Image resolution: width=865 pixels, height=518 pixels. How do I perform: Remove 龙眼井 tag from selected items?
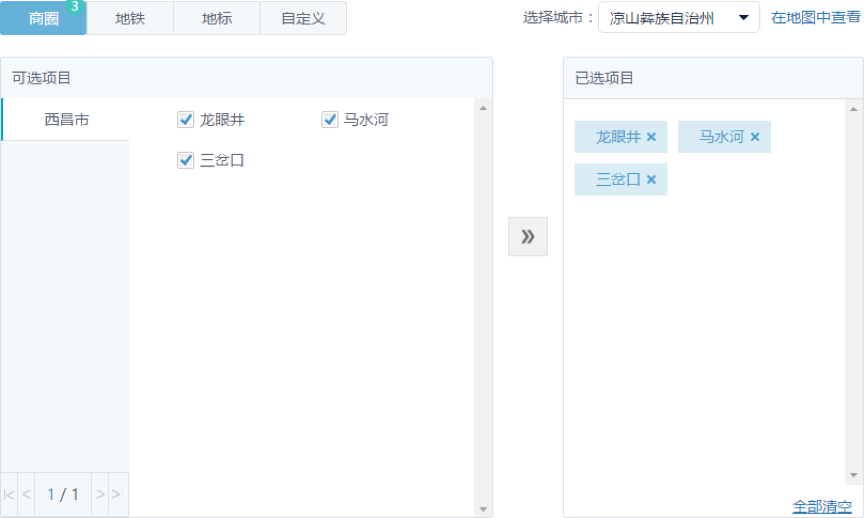(651, 137)
